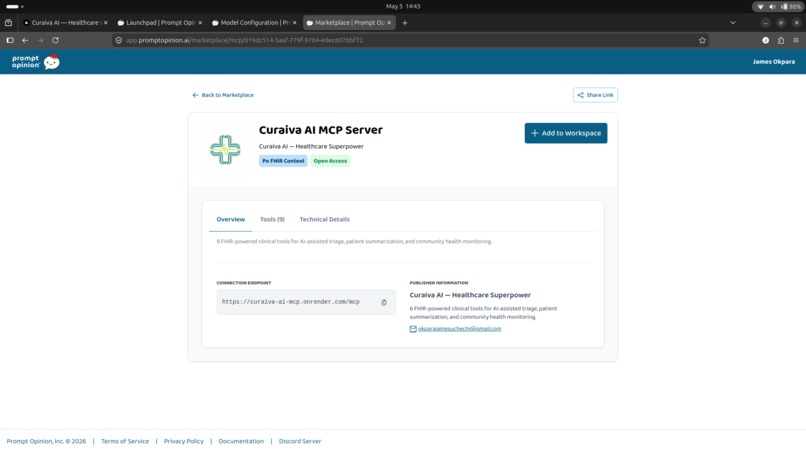Click the Connection Endpoint label
Viewport: 806px width, 453px height.
click(x=244, y=283)
